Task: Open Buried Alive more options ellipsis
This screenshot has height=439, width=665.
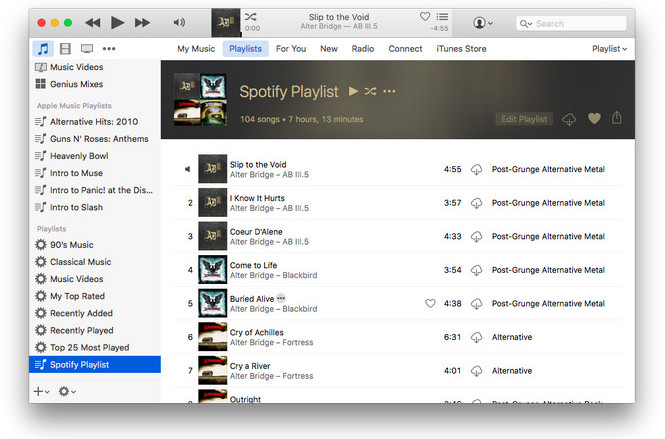Action: pyautogui.click(x=281, y=298)
